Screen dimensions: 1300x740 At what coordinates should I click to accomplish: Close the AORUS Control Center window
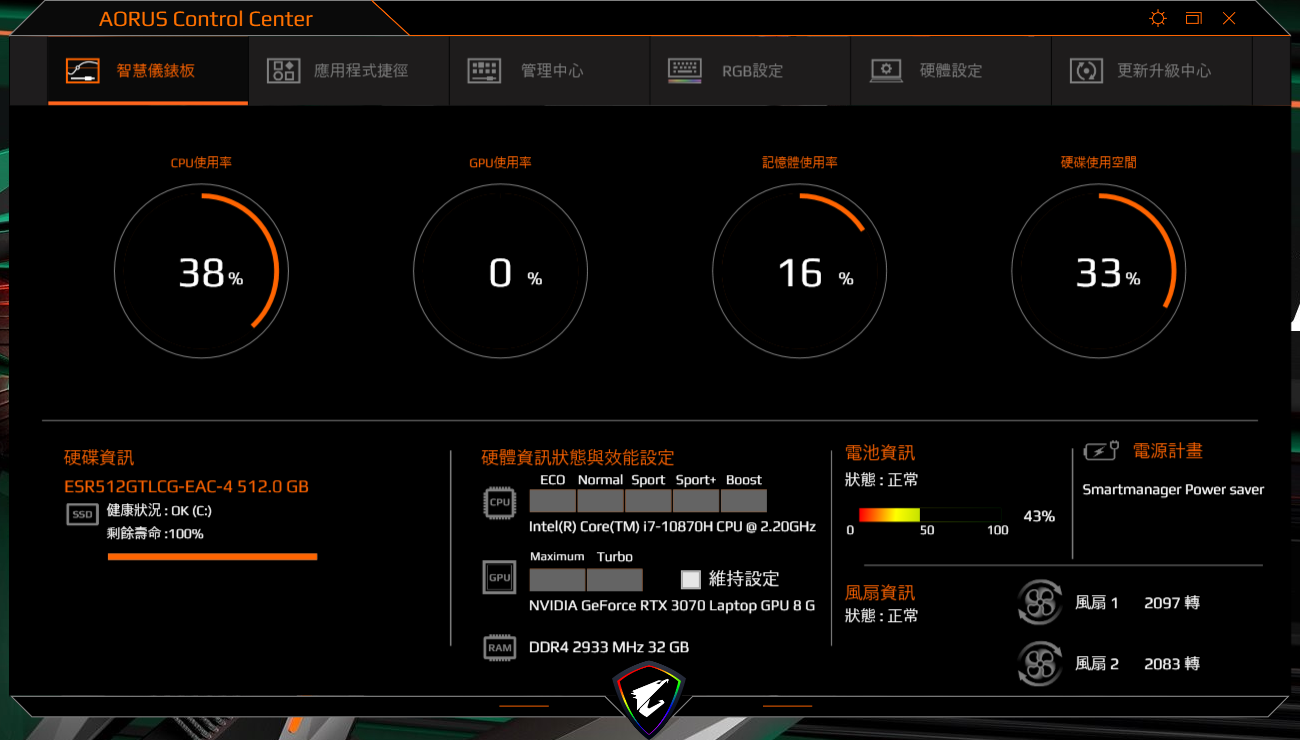(x=1229, y=18)
